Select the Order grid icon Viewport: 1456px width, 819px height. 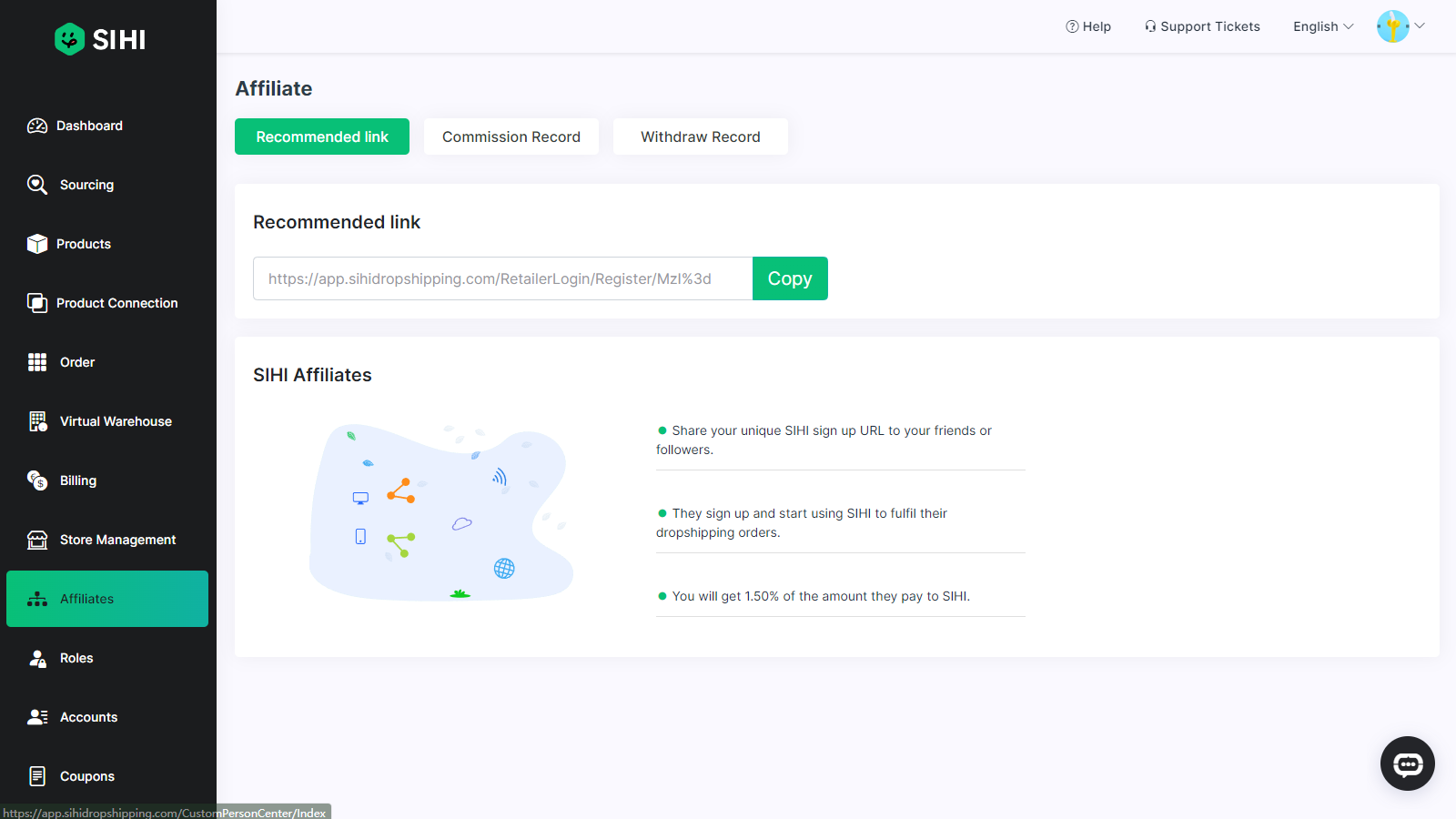(37, 361)
